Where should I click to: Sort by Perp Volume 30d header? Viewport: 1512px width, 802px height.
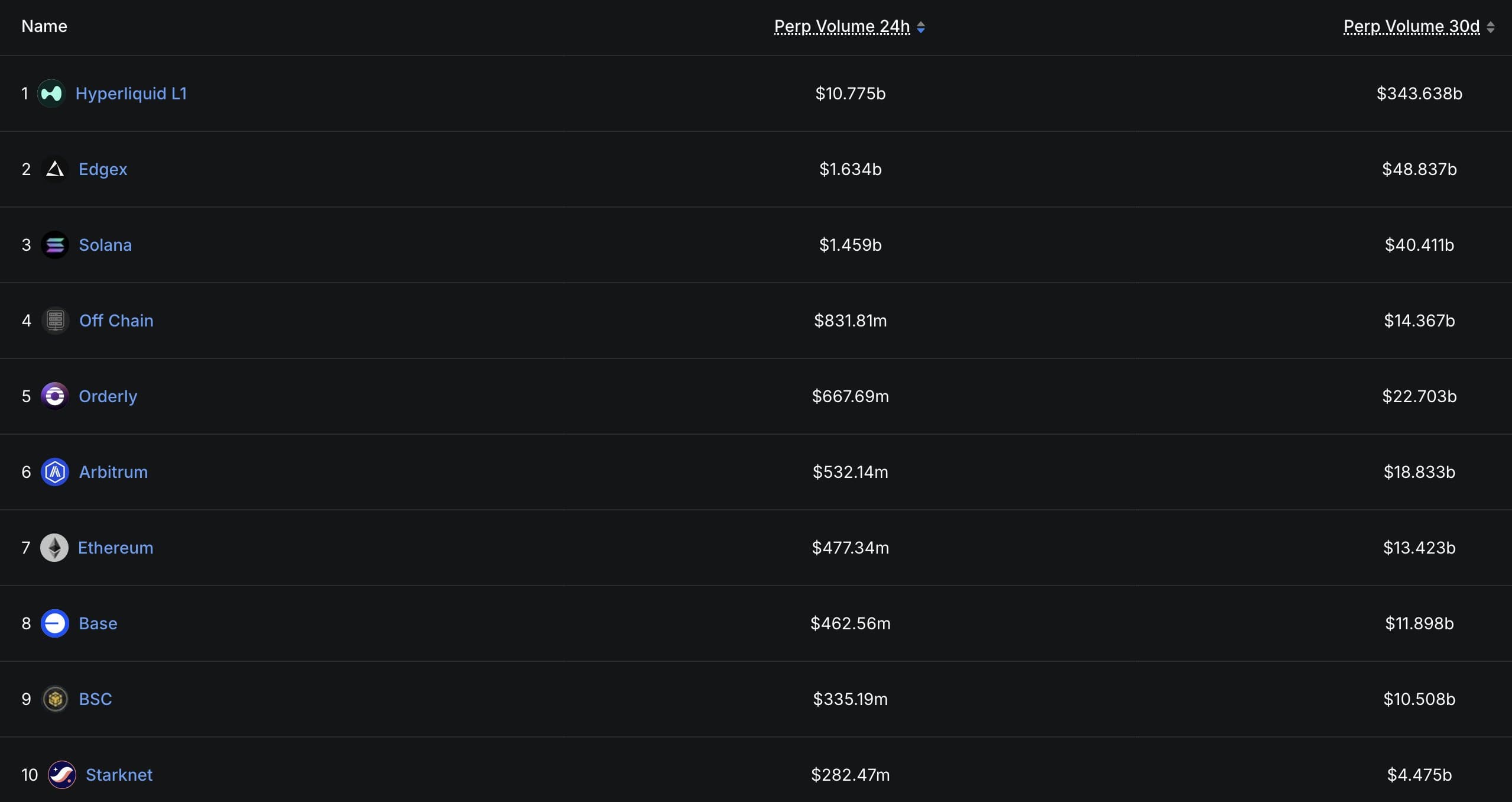click(1412, 27)
